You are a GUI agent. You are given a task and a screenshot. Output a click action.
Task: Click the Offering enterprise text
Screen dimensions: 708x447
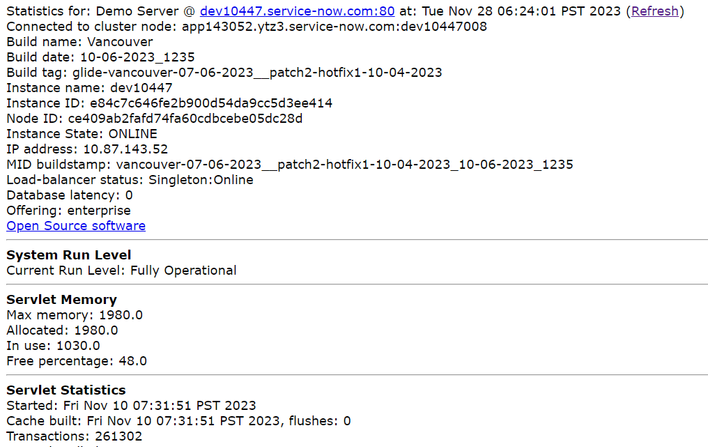click(x=68, y=211)
